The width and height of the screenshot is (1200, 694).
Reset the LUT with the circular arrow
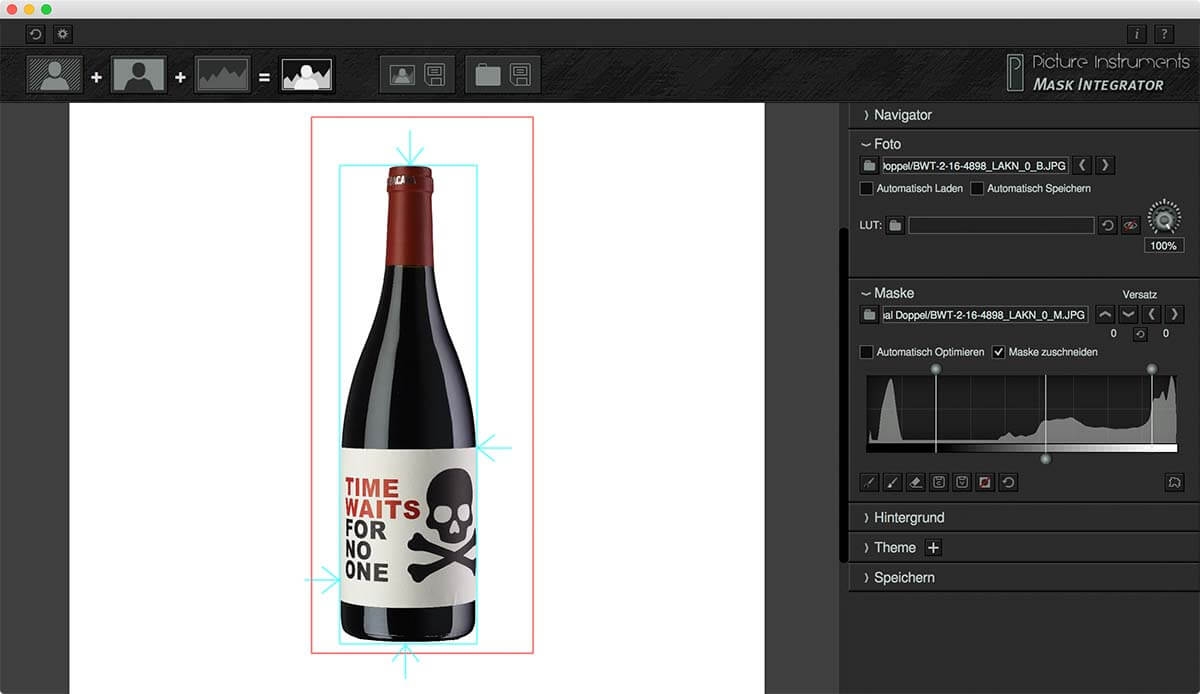coord(1107,226)
